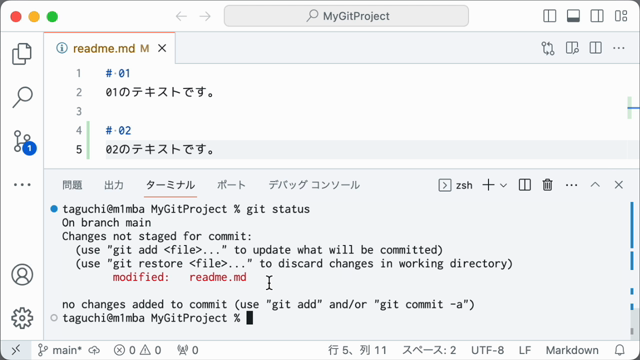Image resolution: width=640 pixels, height=360 pixels.
Task: Click the Open Changes icon in editor toolbar
Action: coord(548,48)
